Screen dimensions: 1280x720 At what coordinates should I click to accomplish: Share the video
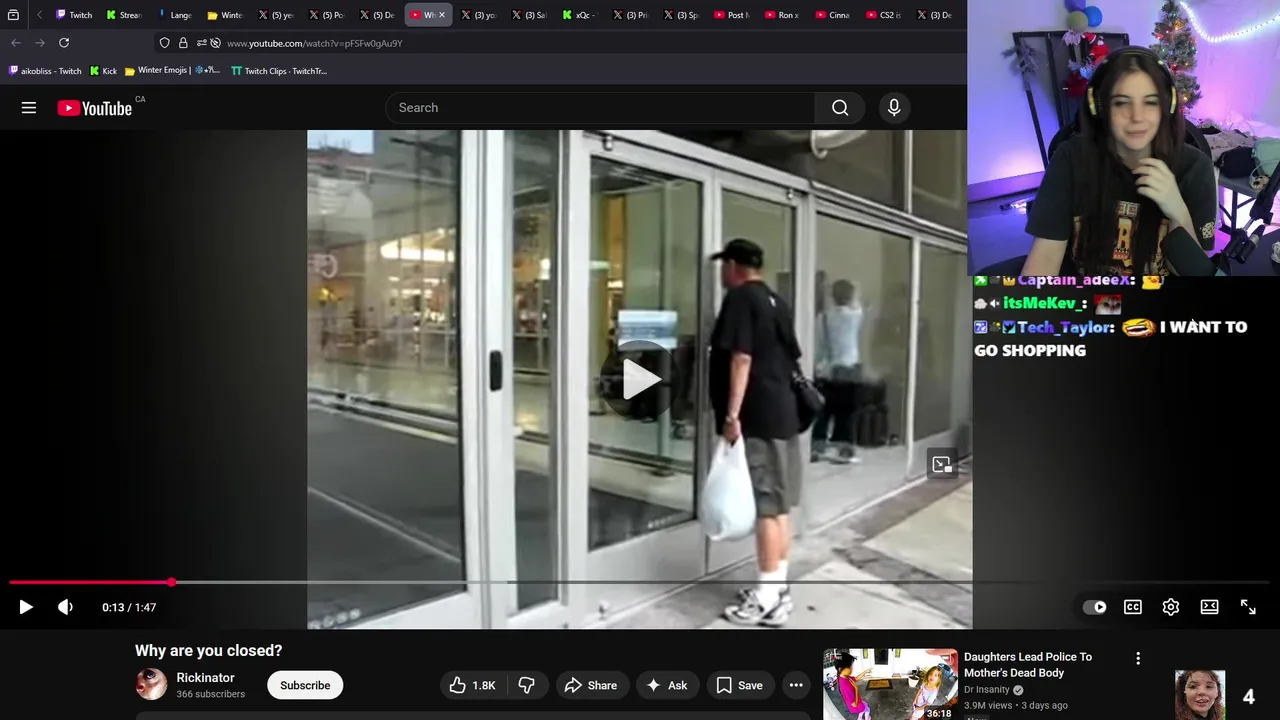click(x=590, y=685)
